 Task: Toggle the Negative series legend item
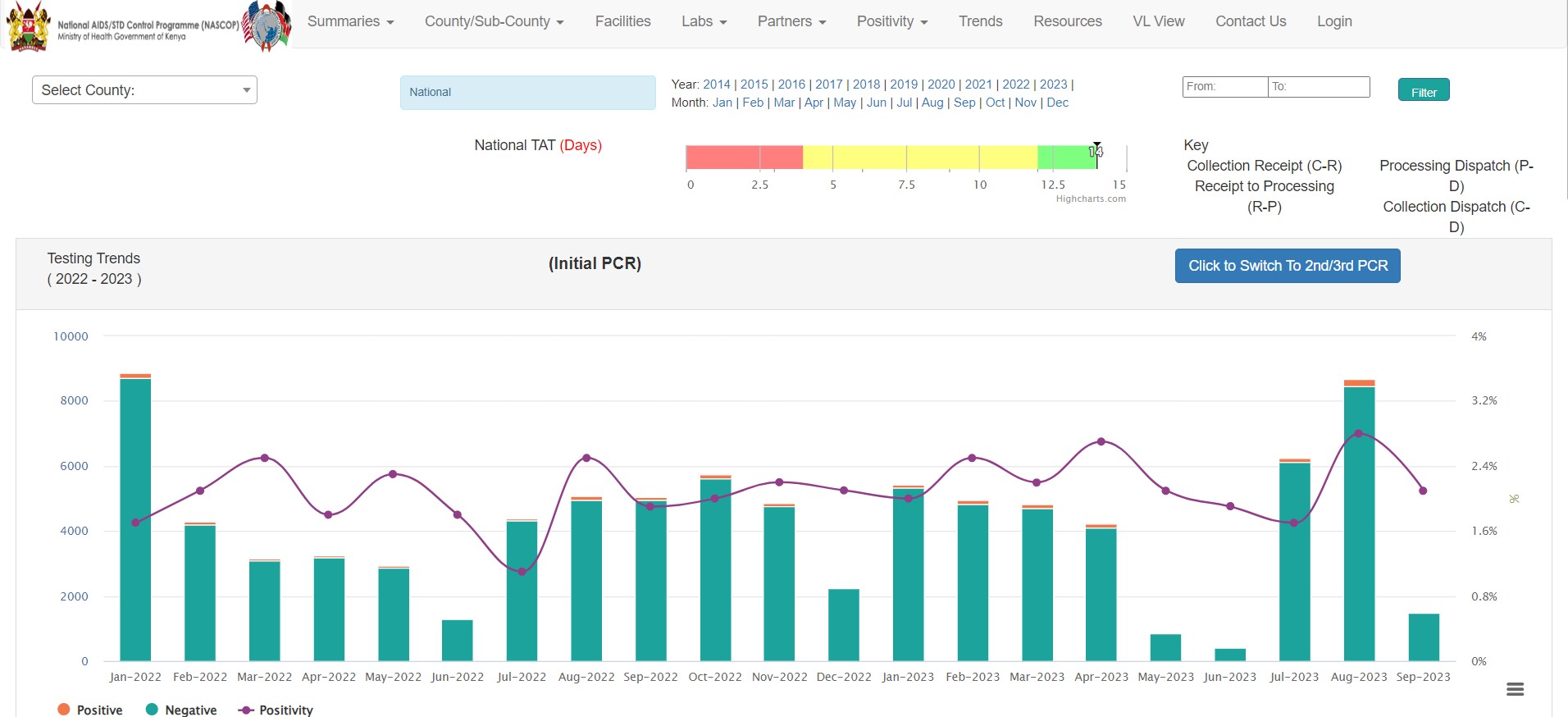pos(181,710)
